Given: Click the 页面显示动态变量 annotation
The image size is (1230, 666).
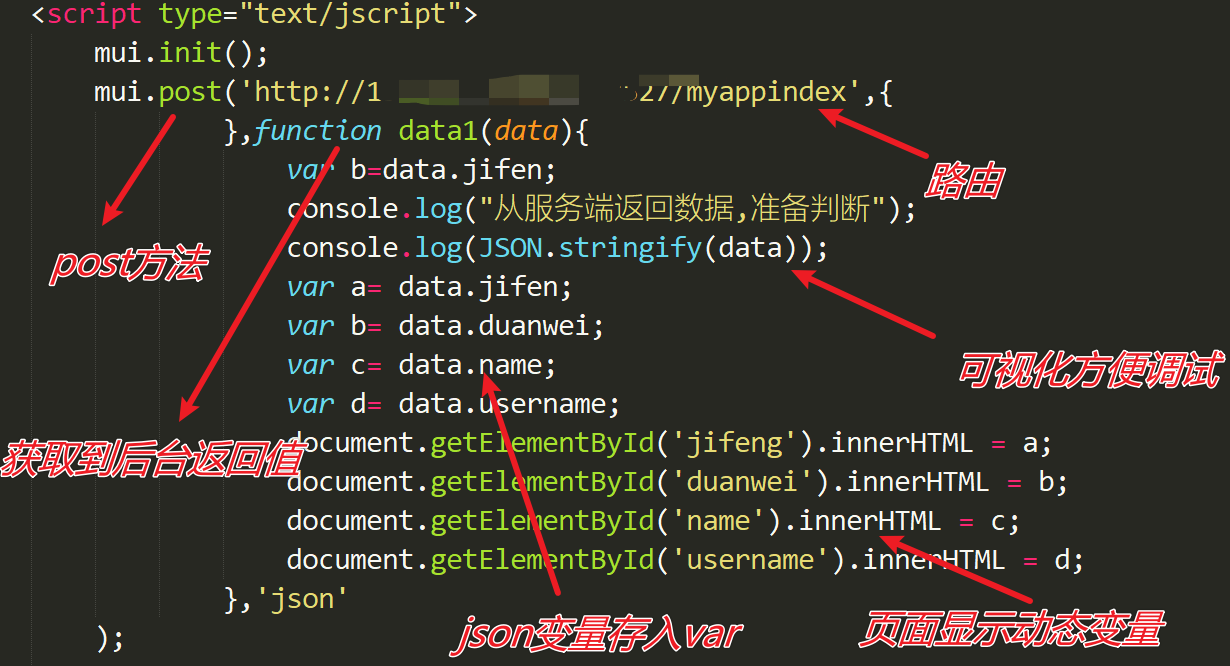Looking at the screenshot, I should point(1012,629).
